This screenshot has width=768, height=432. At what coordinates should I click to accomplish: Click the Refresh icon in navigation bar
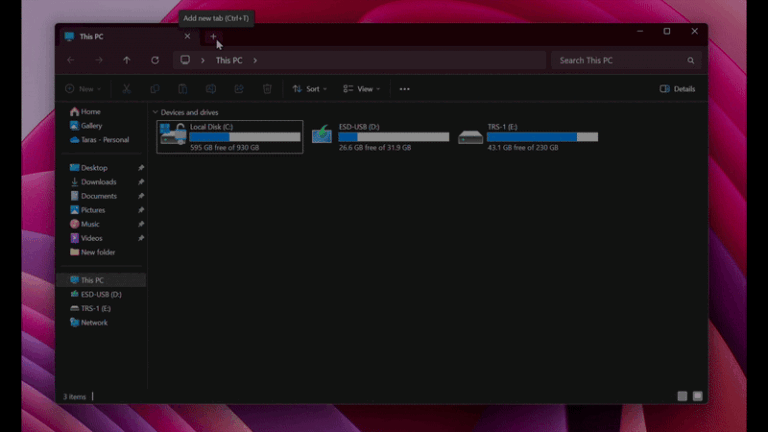155,60
